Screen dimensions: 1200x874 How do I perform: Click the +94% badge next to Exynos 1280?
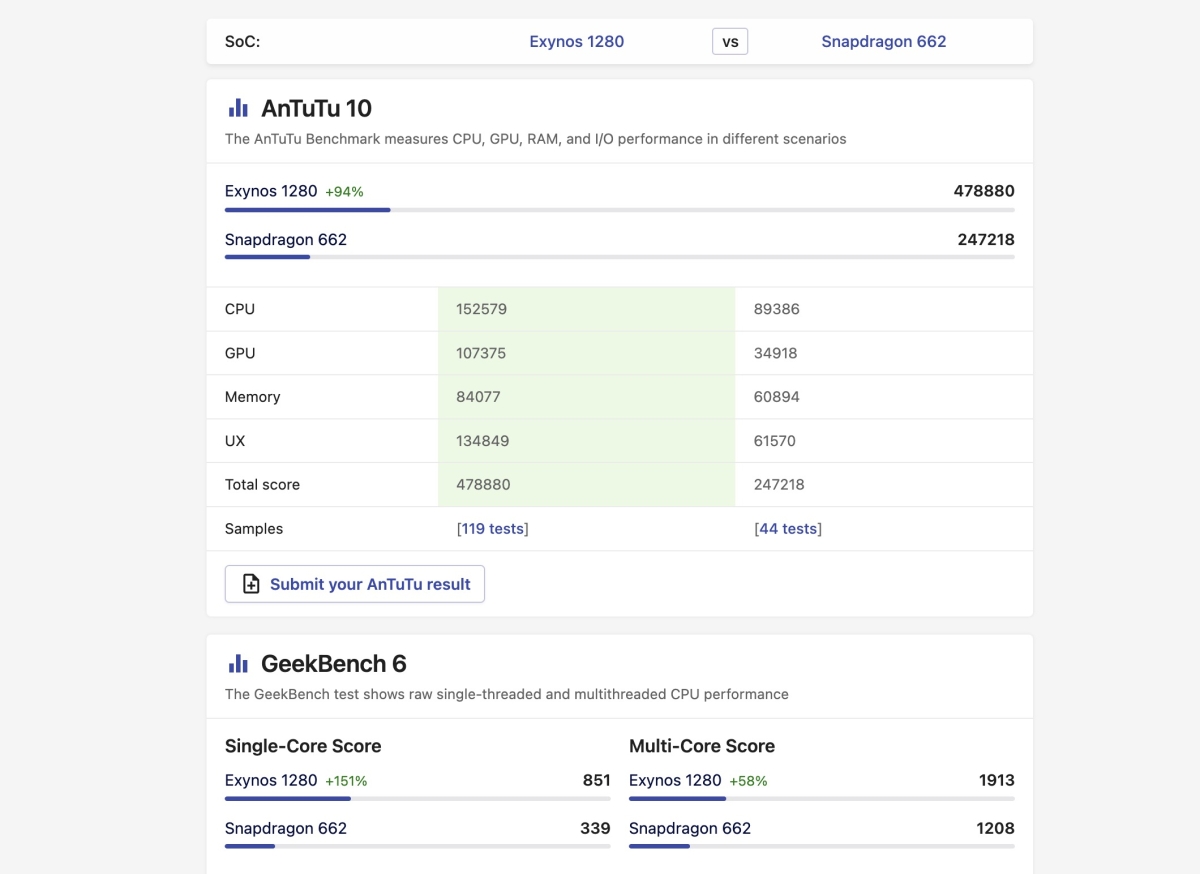(x=344, y=192)
